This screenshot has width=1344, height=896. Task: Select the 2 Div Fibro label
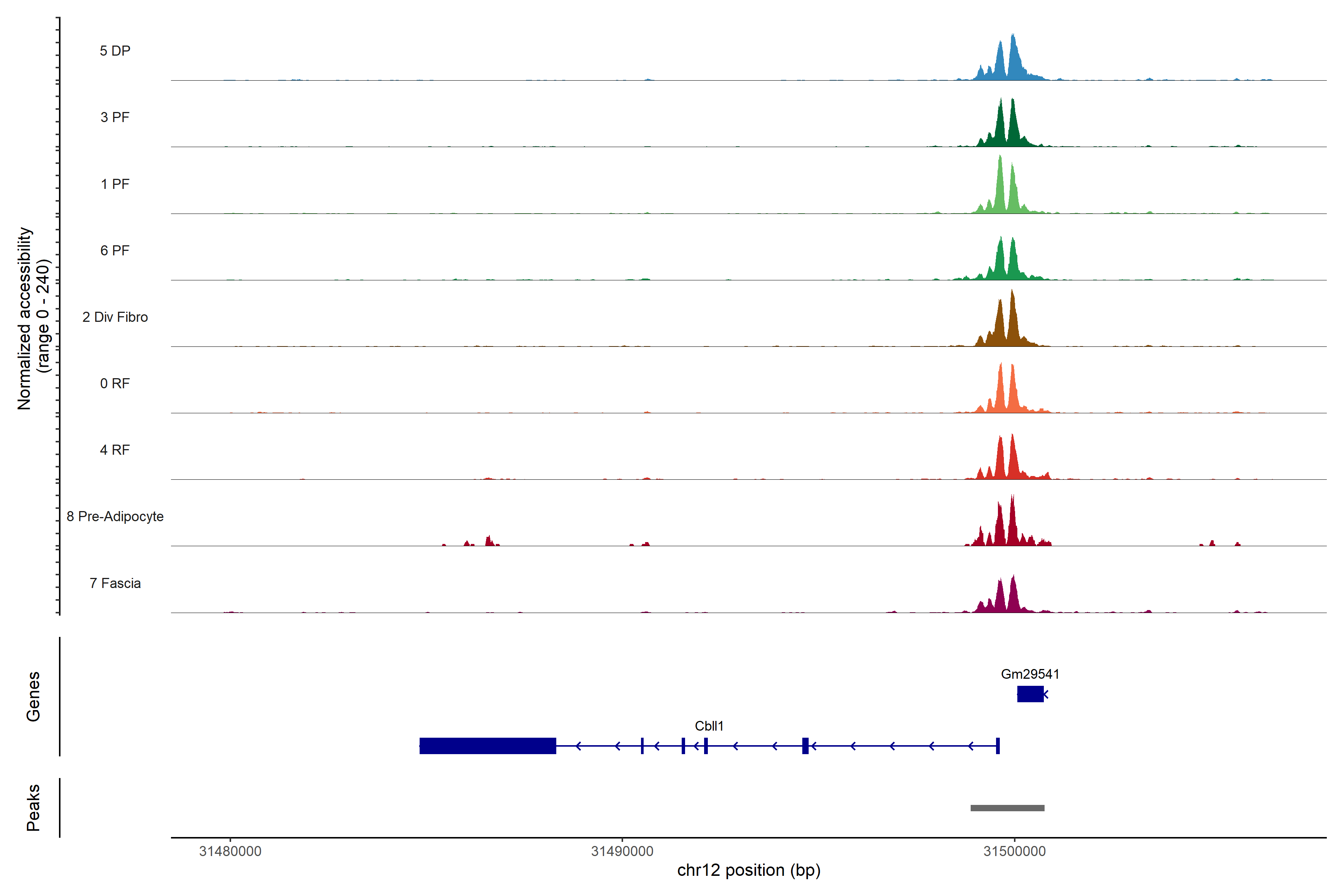[115, 317]
